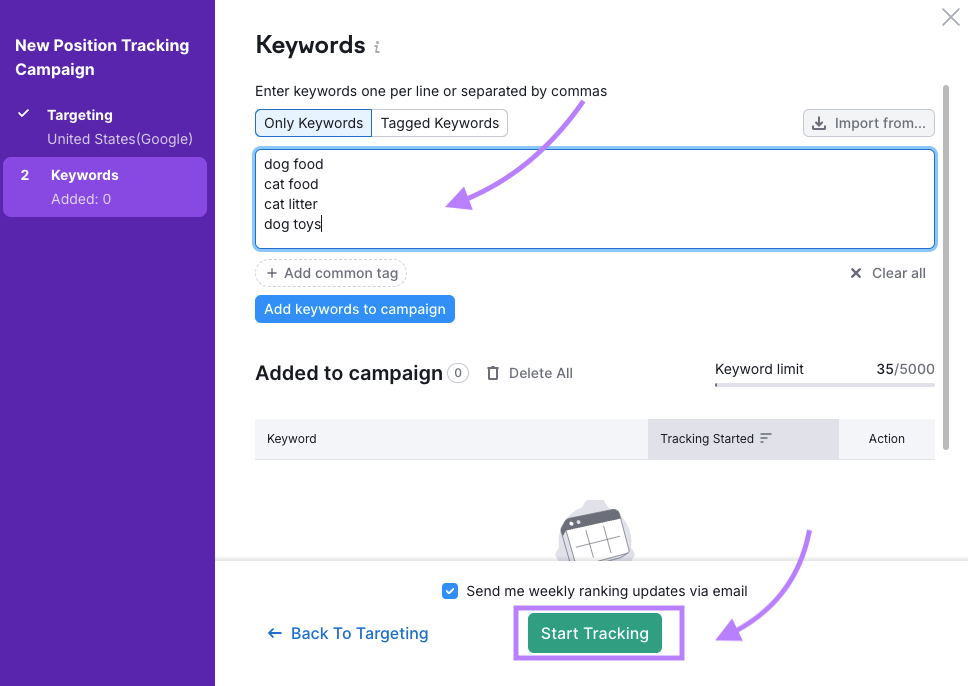Screen dimensions: 968x686
Task: Click the sort icon on Tracking Started
Action: (x=766, y=438)
